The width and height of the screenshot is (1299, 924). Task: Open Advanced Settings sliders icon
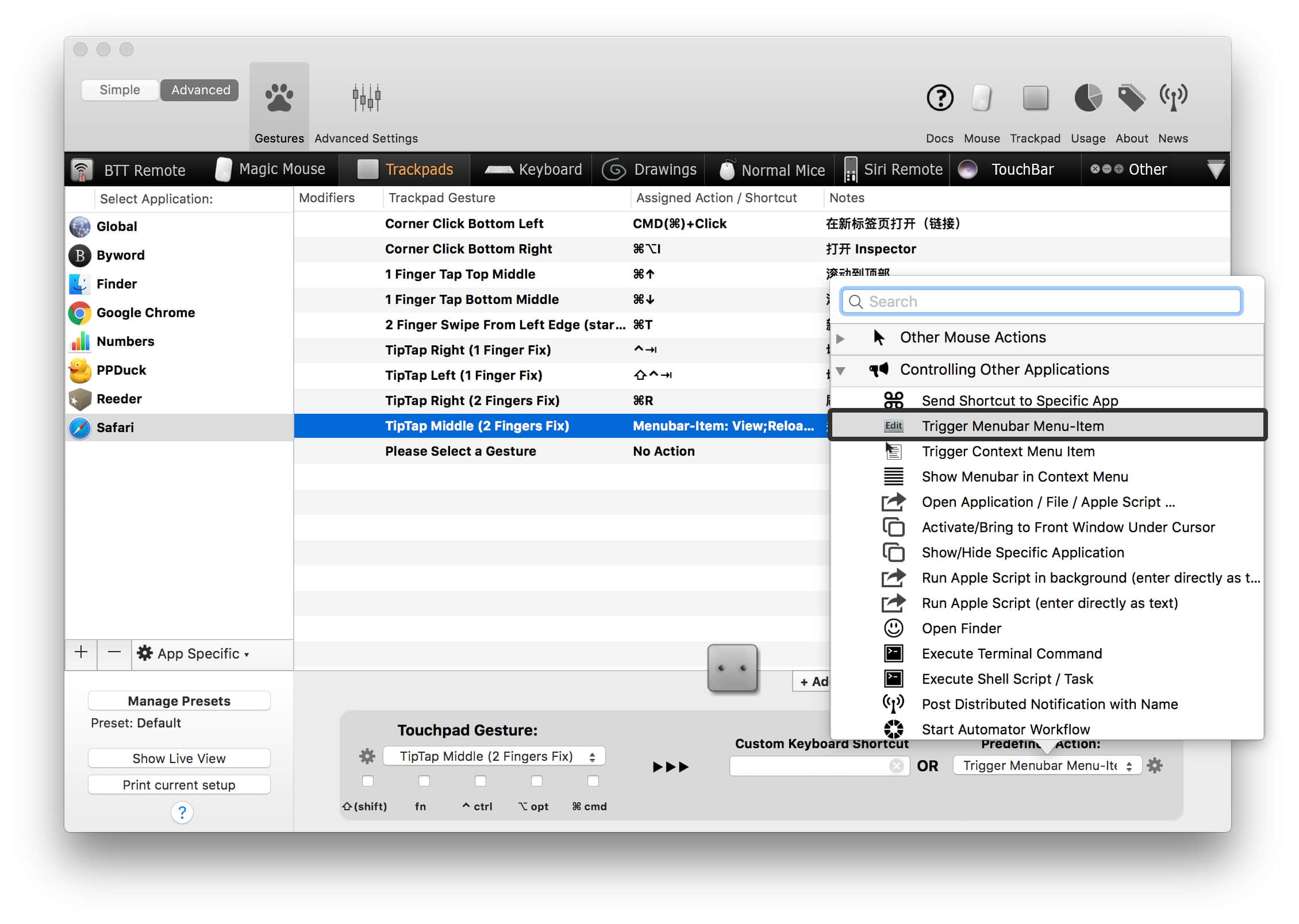tap(366, 98)
